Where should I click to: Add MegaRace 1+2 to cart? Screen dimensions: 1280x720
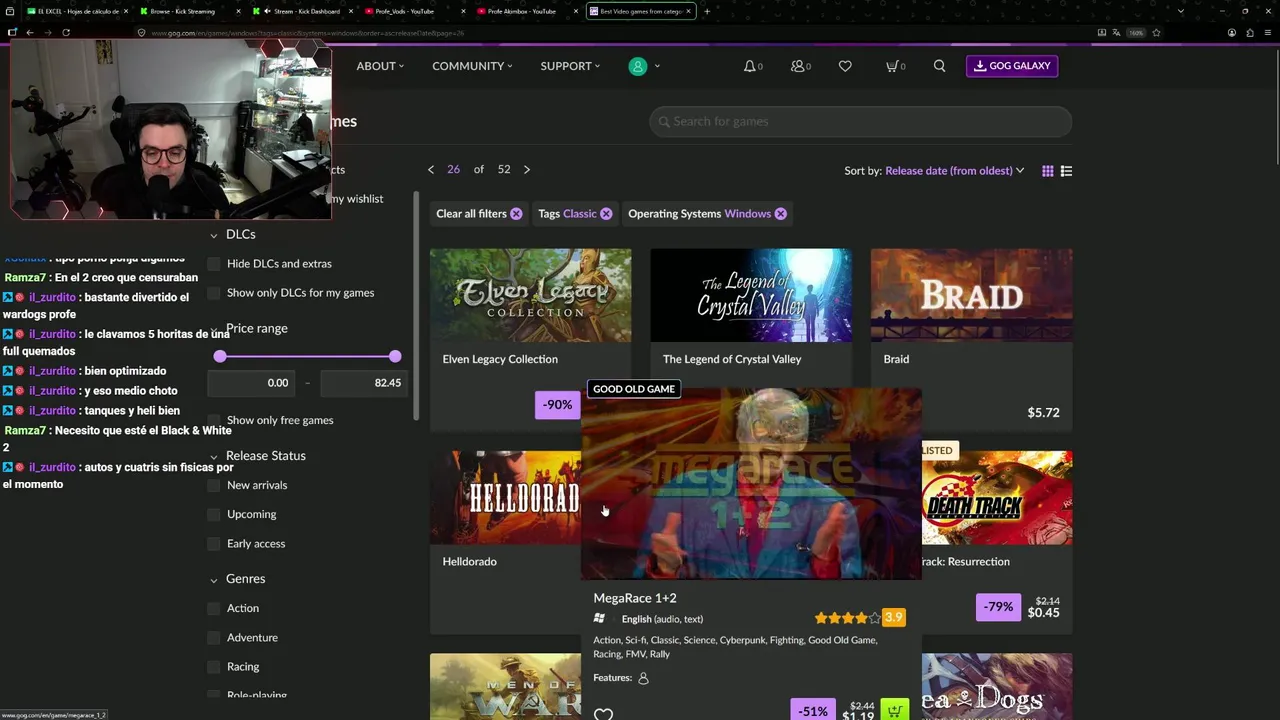[895, 710]
